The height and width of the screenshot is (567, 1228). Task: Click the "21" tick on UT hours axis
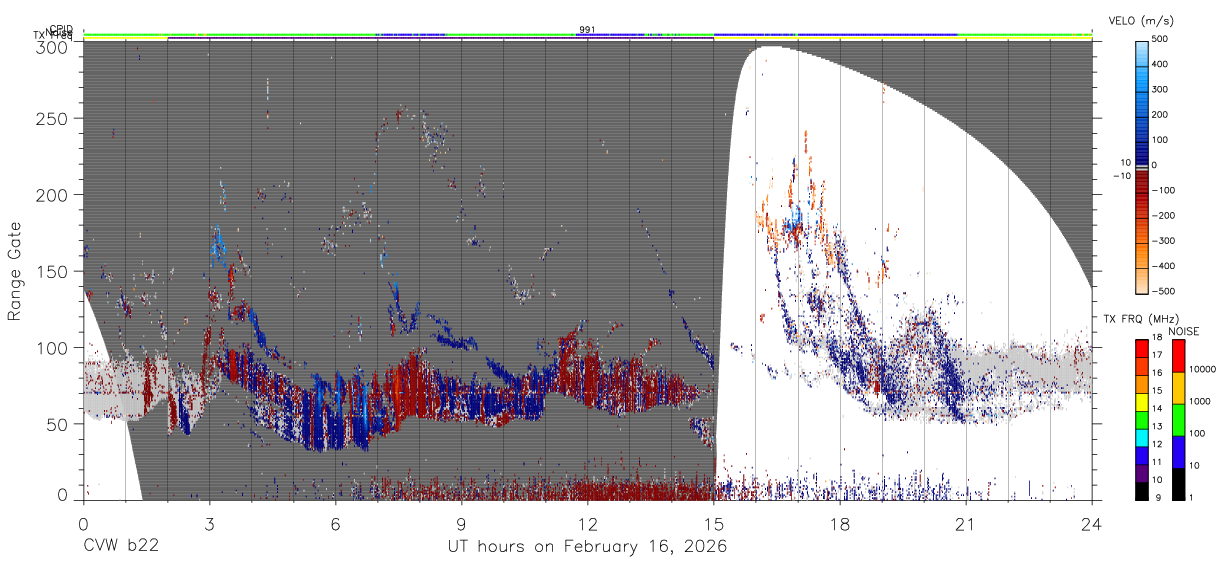(966, 524)
